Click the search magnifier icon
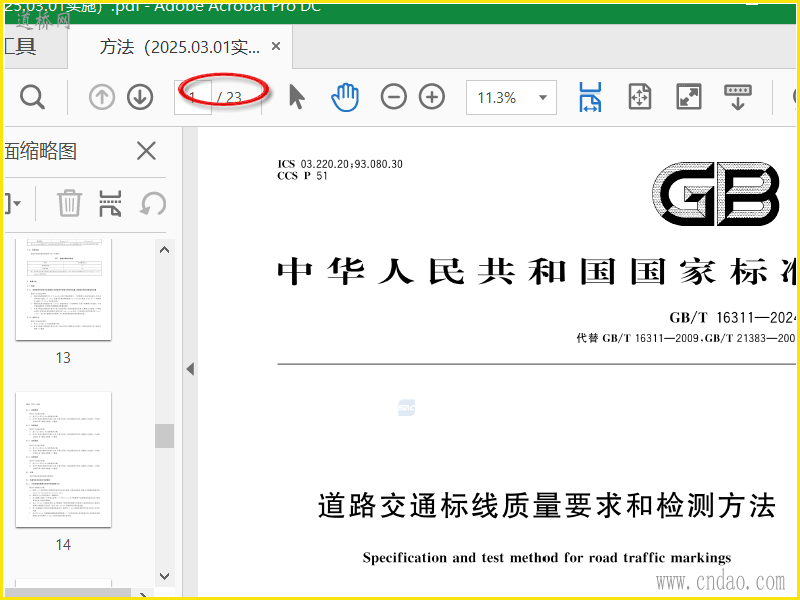 pos(32,97)
